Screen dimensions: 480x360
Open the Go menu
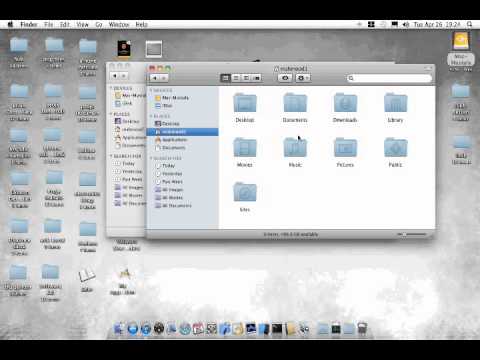click(99, 24)
